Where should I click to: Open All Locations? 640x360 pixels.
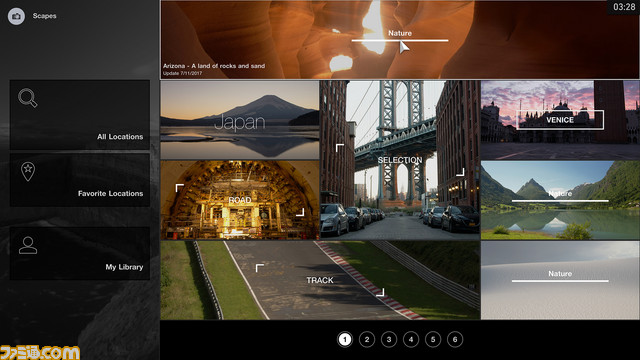tap(80, 115)
